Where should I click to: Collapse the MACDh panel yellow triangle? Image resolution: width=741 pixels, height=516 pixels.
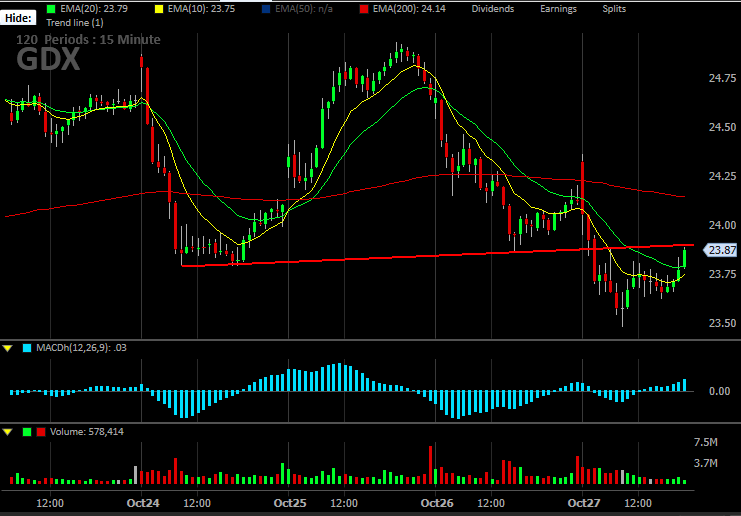[7, 348]
